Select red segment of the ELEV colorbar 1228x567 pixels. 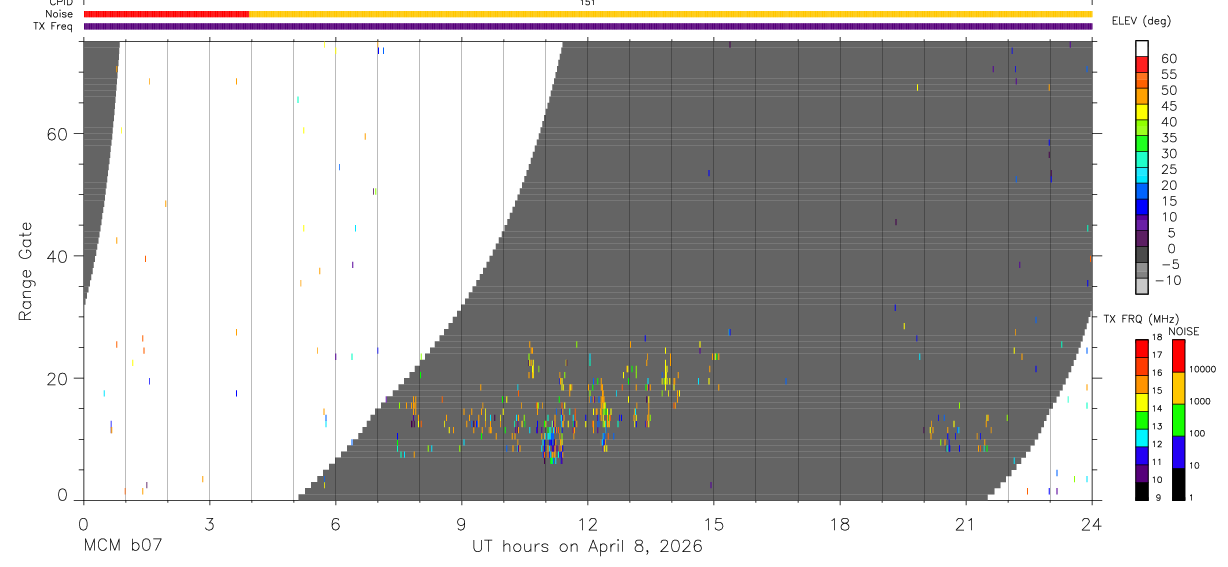(x=1142, y=65)
